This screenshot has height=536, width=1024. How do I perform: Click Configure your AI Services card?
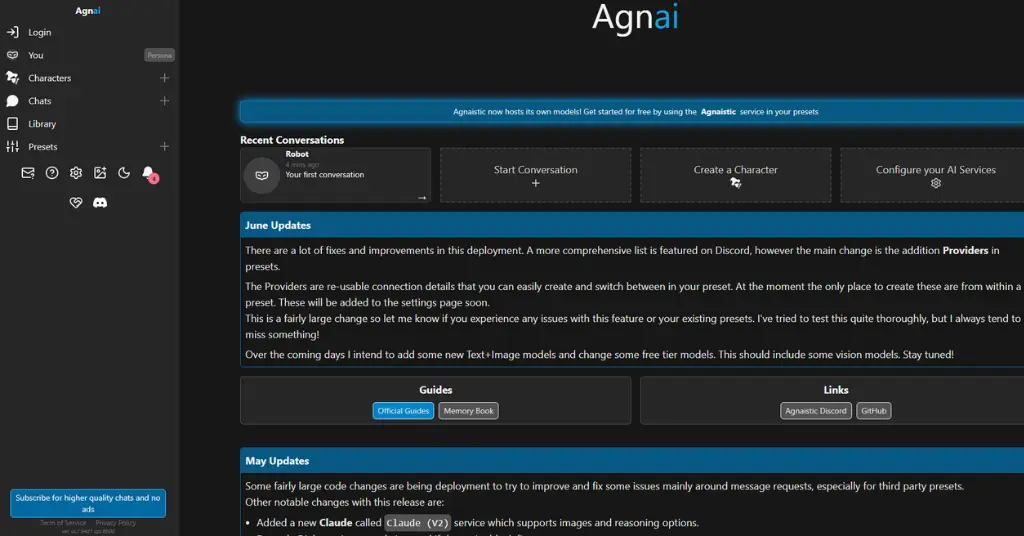(x=935, y=175)
